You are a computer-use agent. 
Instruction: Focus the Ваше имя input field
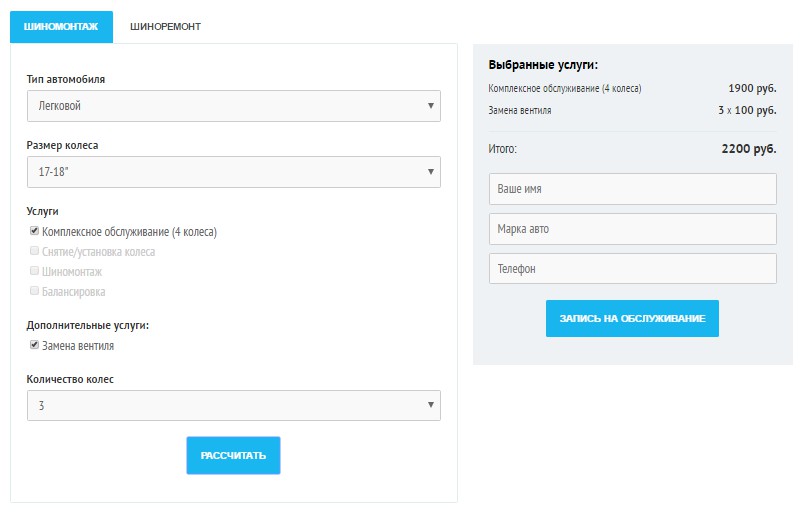pyautogui.click(x=632, y=188)
